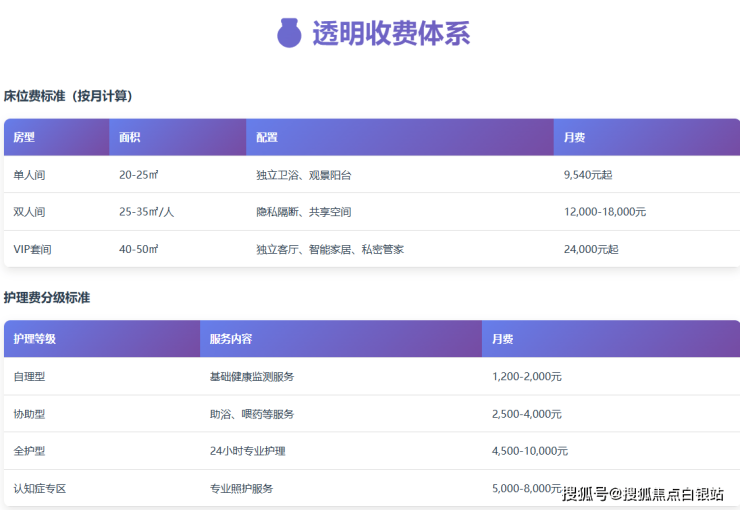
Task: Click the 搜狐号 watermark text
Action: [585, 493]
